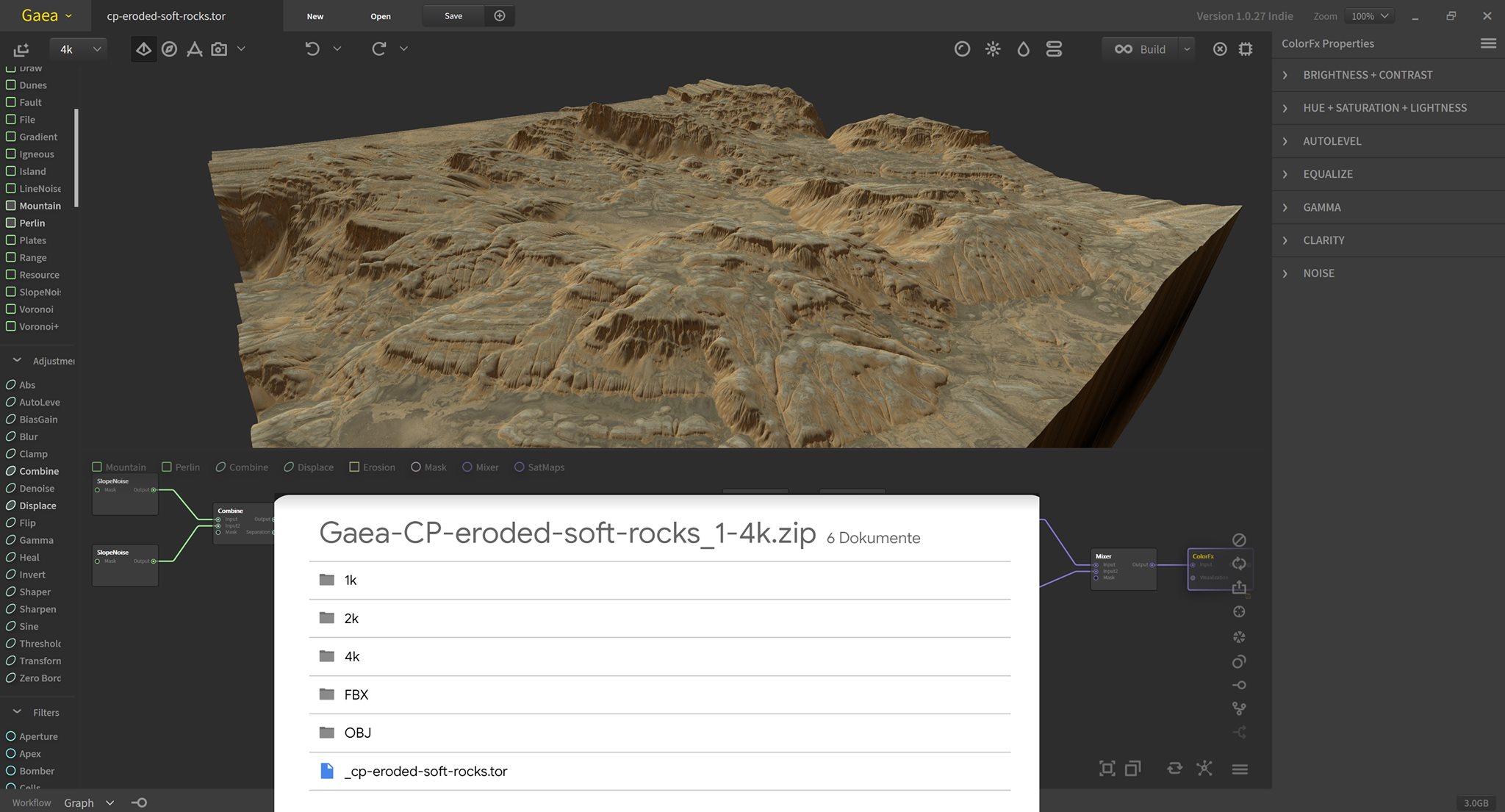This screenshot has height=812, width=1505.
Task: Click the measure/ruler triangle icon
Action: (194, 49)
